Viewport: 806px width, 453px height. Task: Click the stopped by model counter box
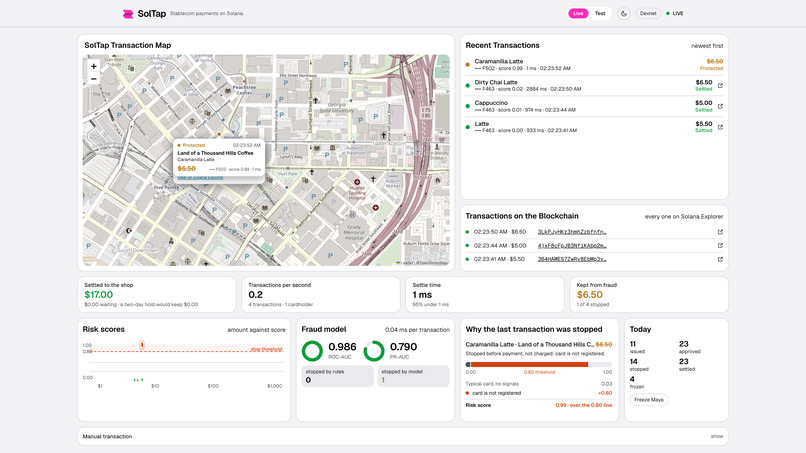413,376
